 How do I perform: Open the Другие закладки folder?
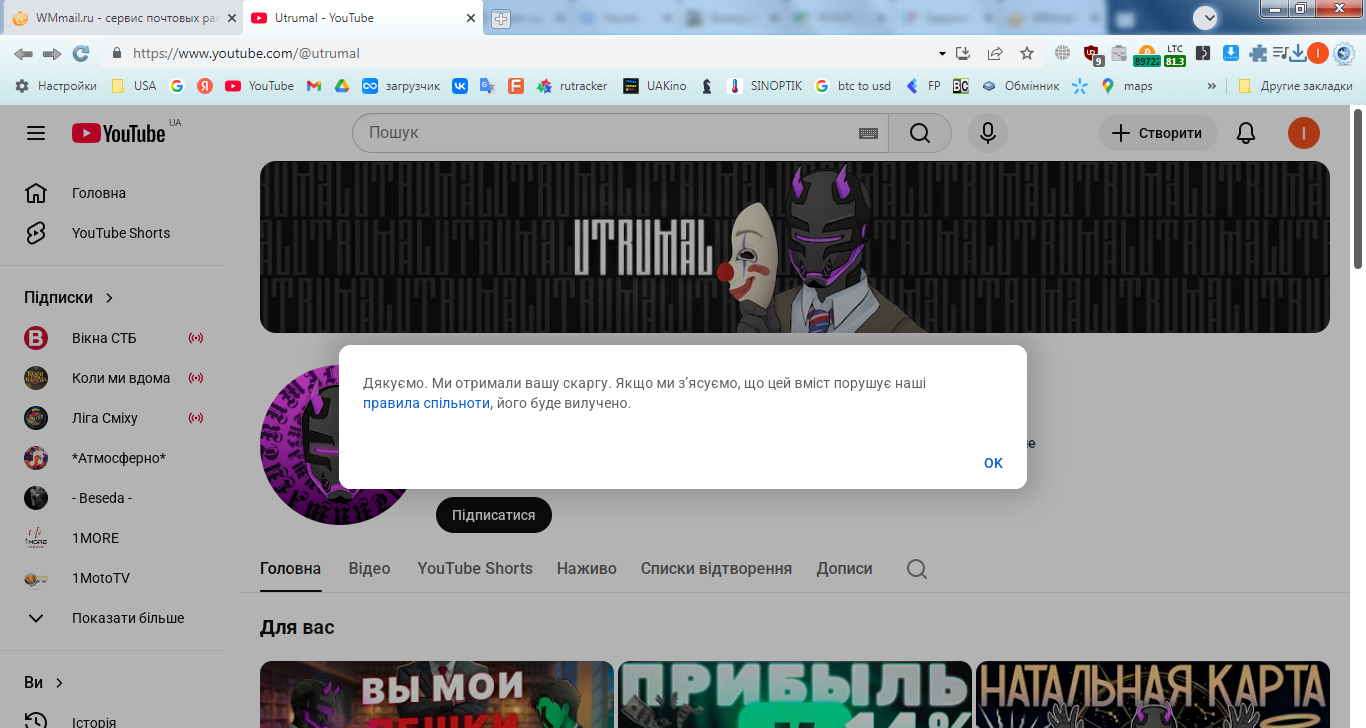coord(1295,86)
